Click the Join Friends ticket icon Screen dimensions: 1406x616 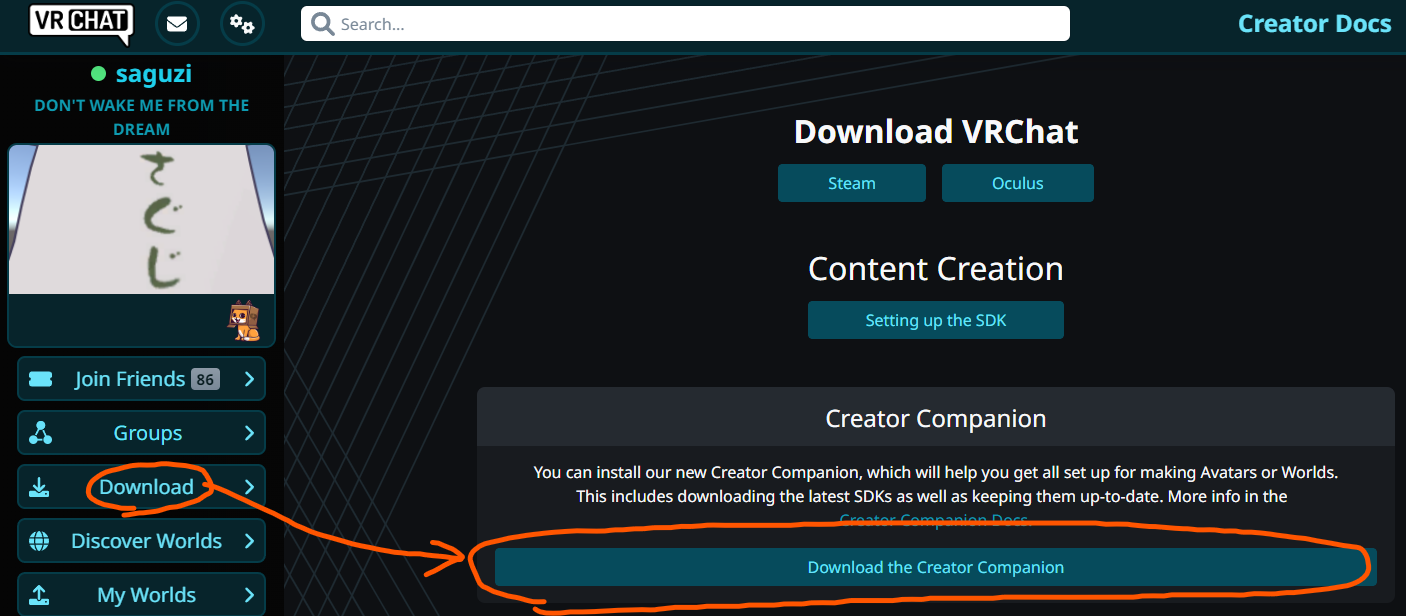coord(40,379)
